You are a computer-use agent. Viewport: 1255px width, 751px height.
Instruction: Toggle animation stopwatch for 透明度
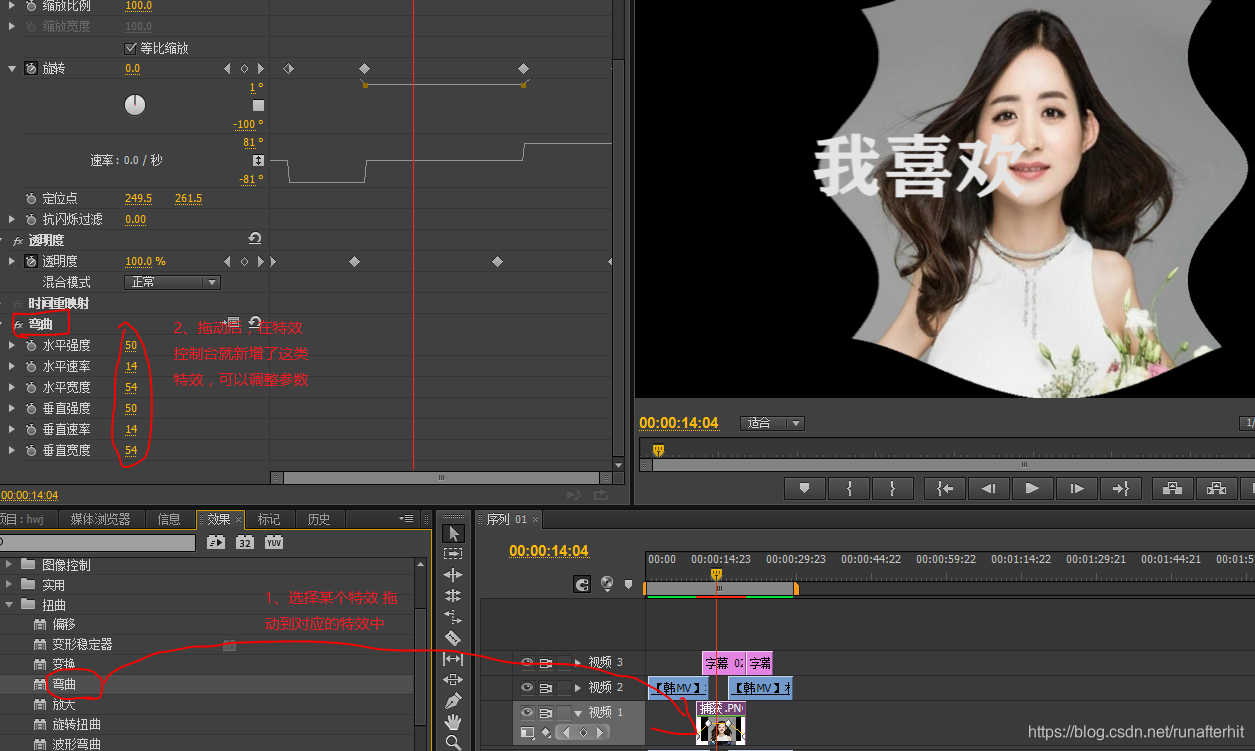coord(31,261)
